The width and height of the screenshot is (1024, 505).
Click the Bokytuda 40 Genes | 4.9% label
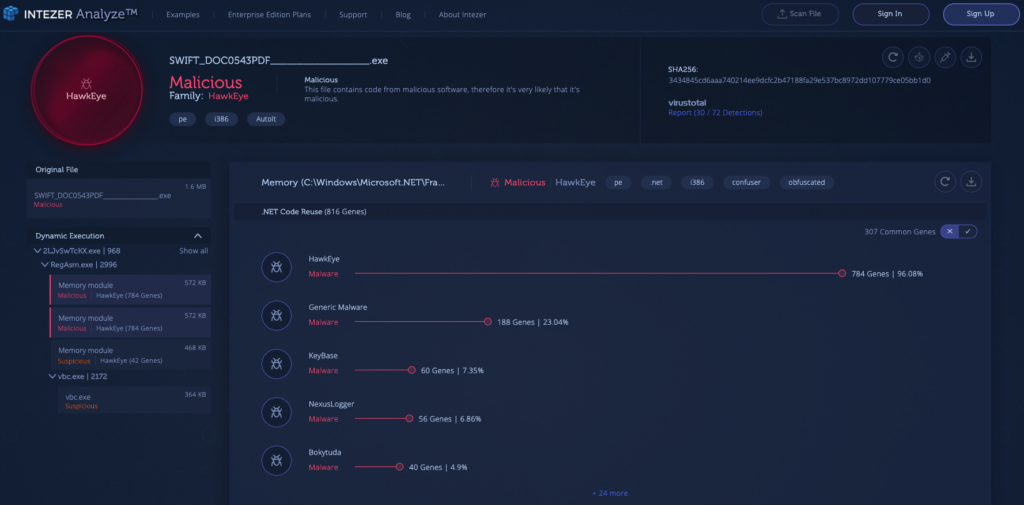(438, 467)
